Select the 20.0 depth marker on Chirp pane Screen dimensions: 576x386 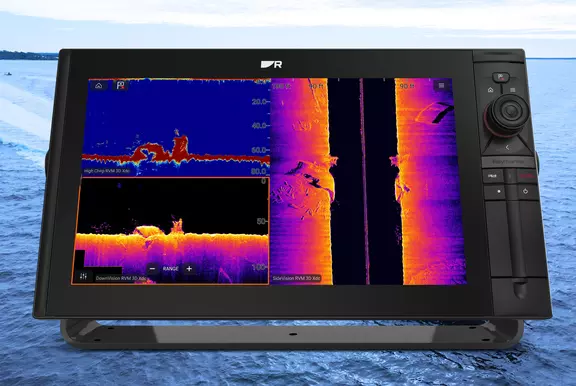pyautogui.click(x=259, y=101)
